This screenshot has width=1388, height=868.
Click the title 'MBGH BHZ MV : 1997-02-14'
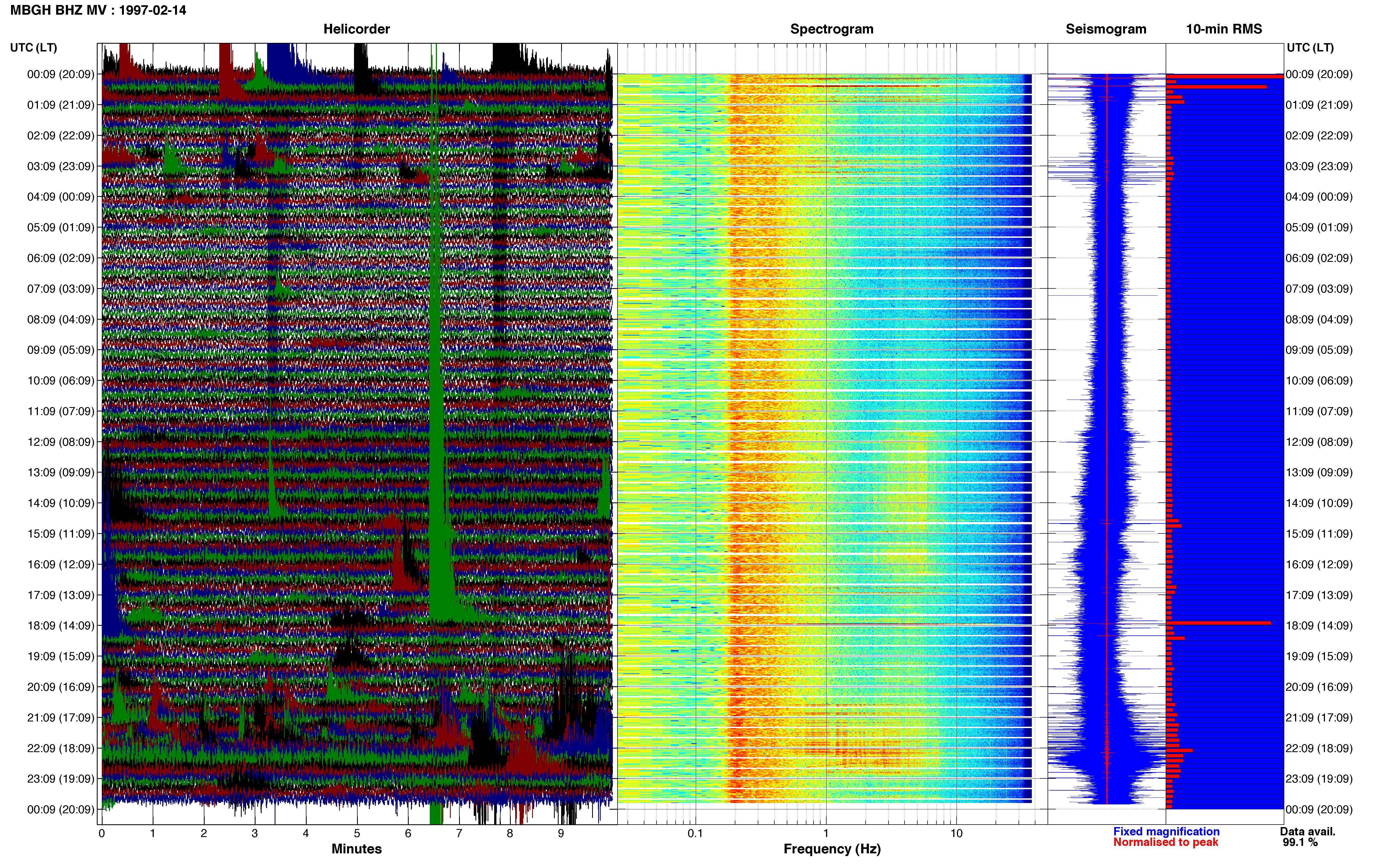pyautogui.click(x=98, y=10)
